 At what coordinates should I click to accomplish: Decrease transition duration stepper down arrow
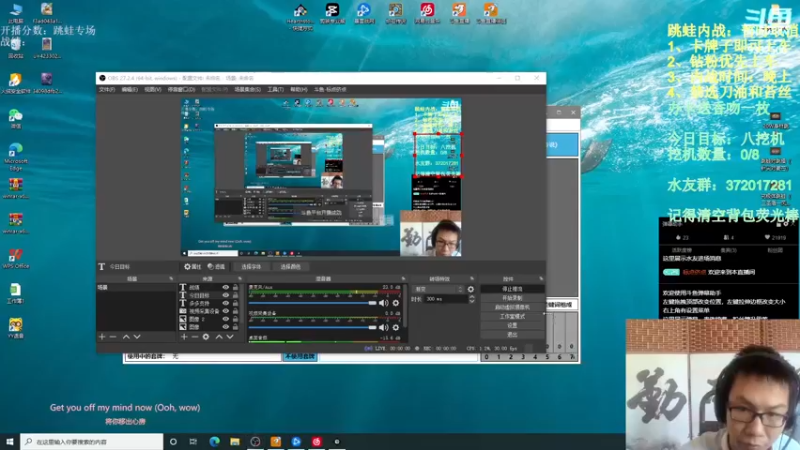[472, 301]
